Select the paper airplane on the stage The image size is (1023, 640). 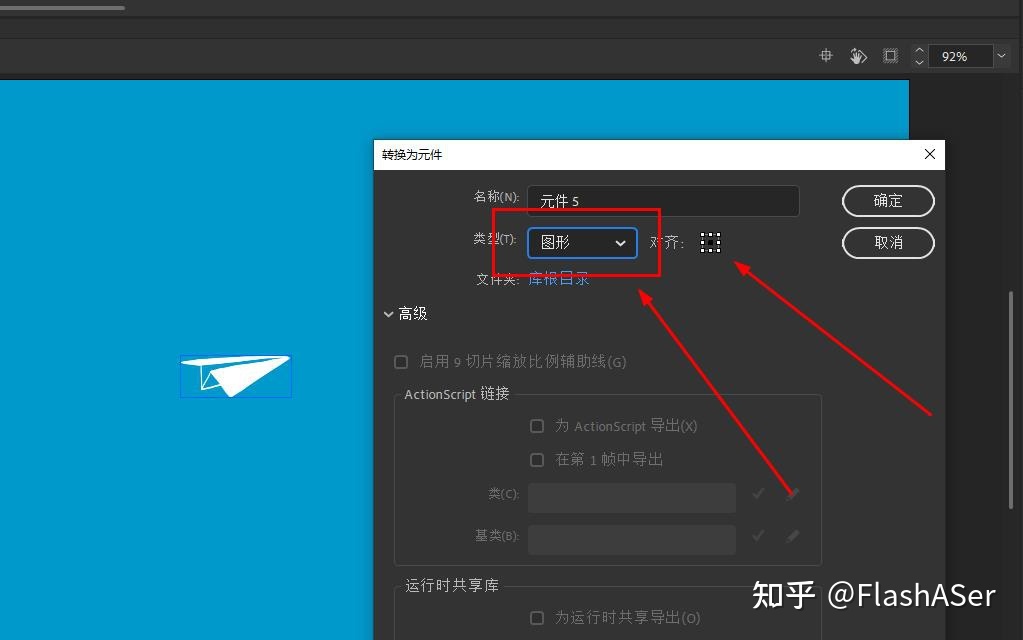coord(236,375)
